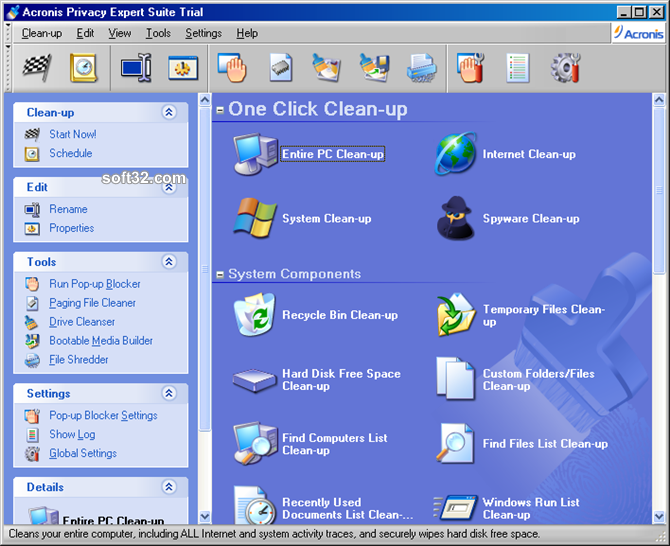The image size is (670, 546).
Task: Click the Pop-up Blocker Settings toolbar icon
Action: click(x=470, y=68)
